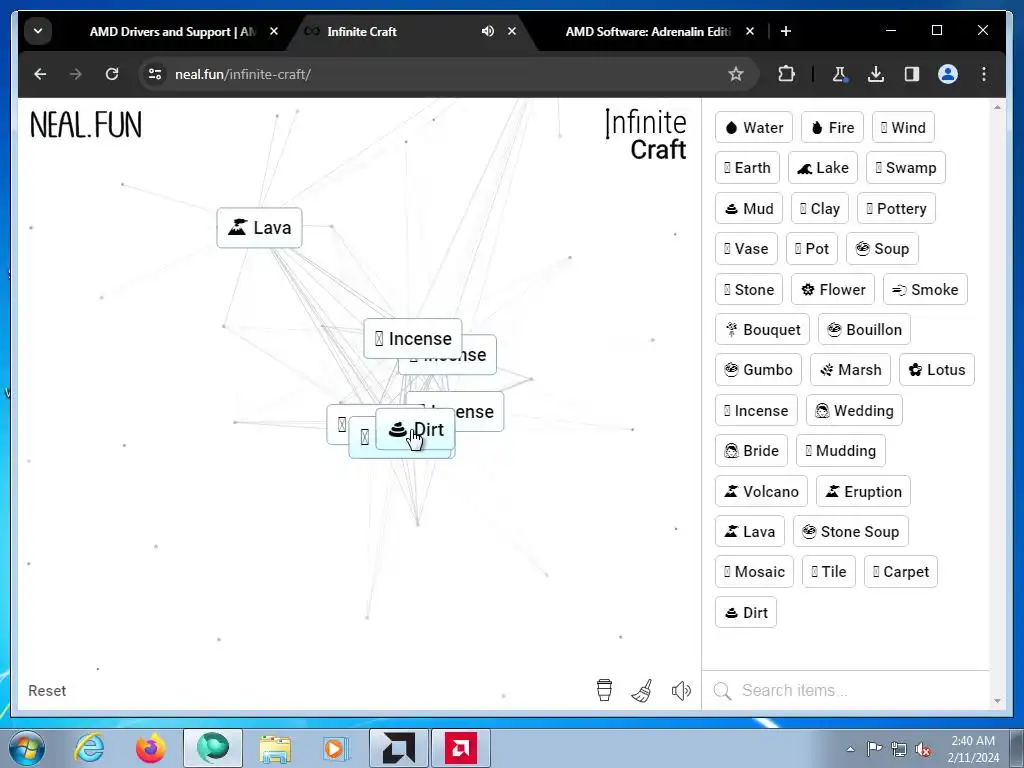Select the Fire element in sidebar
1024x768 pixels.
tap(832, 127)
